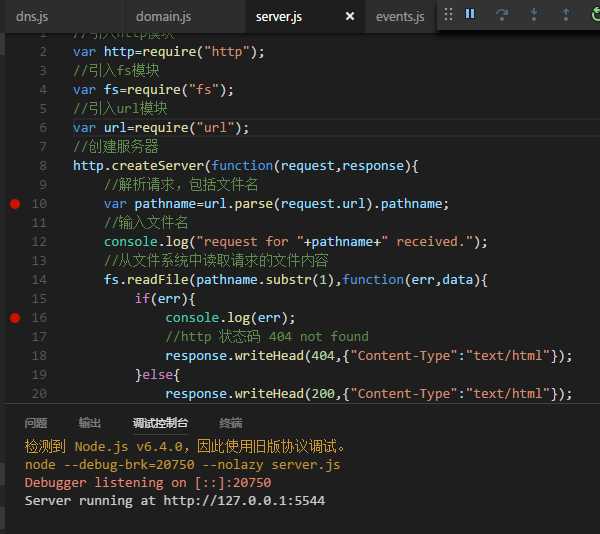This screenshot has width=600, height=534.
Task: Open the http://127.0.0.1:5544 link
Action: point(244,501)
